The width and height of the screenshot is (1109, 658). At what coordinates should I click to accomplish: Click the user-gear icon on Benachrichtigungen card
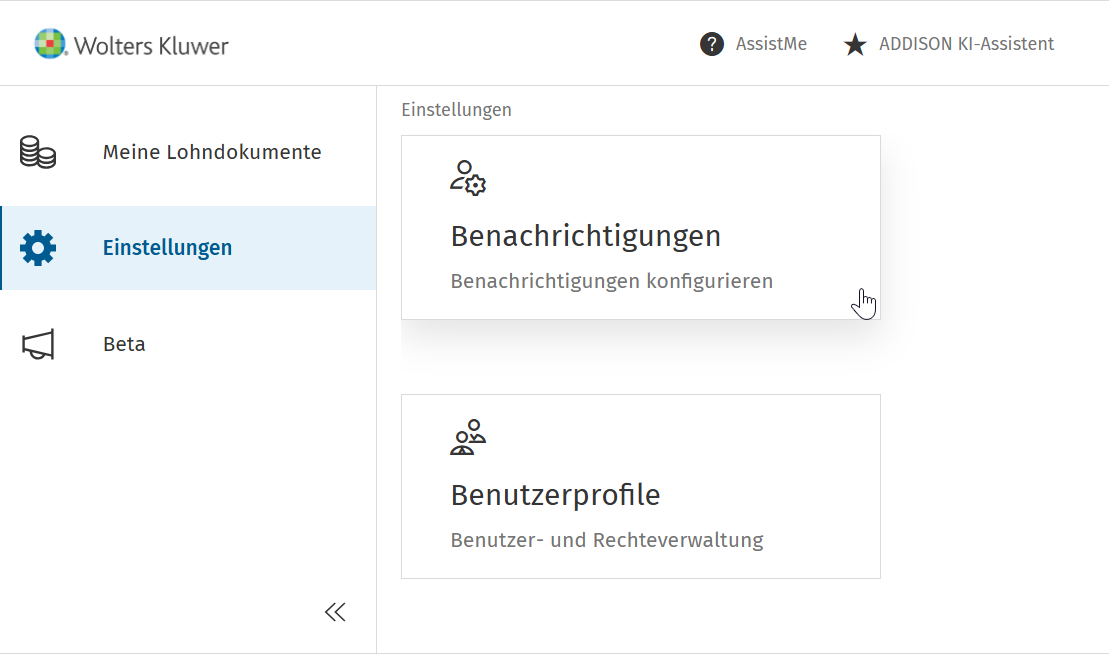pyautogui.click(x=468, y=178)
